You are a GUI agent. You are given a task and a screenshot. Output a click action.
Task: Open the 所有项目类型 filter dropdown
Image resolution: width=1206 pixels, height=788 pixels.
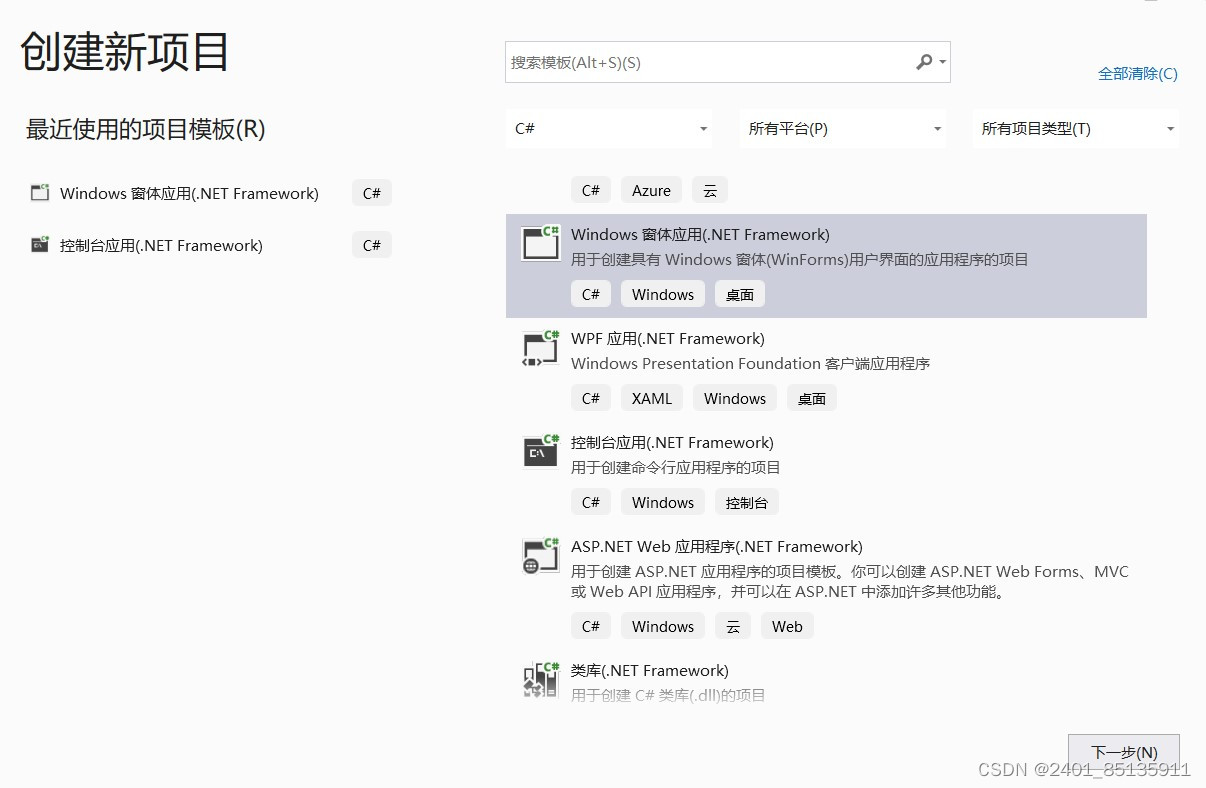point(1076,129)
